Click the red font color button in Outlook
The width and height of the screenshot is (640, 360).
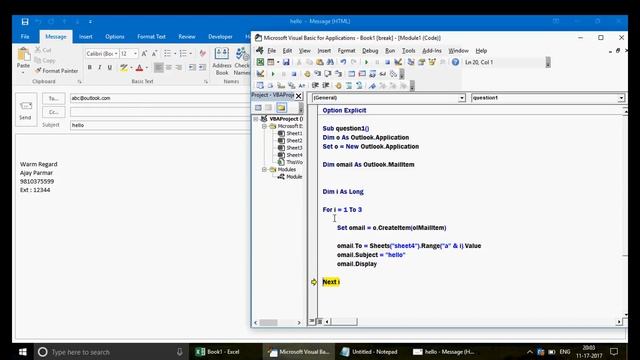139,67
